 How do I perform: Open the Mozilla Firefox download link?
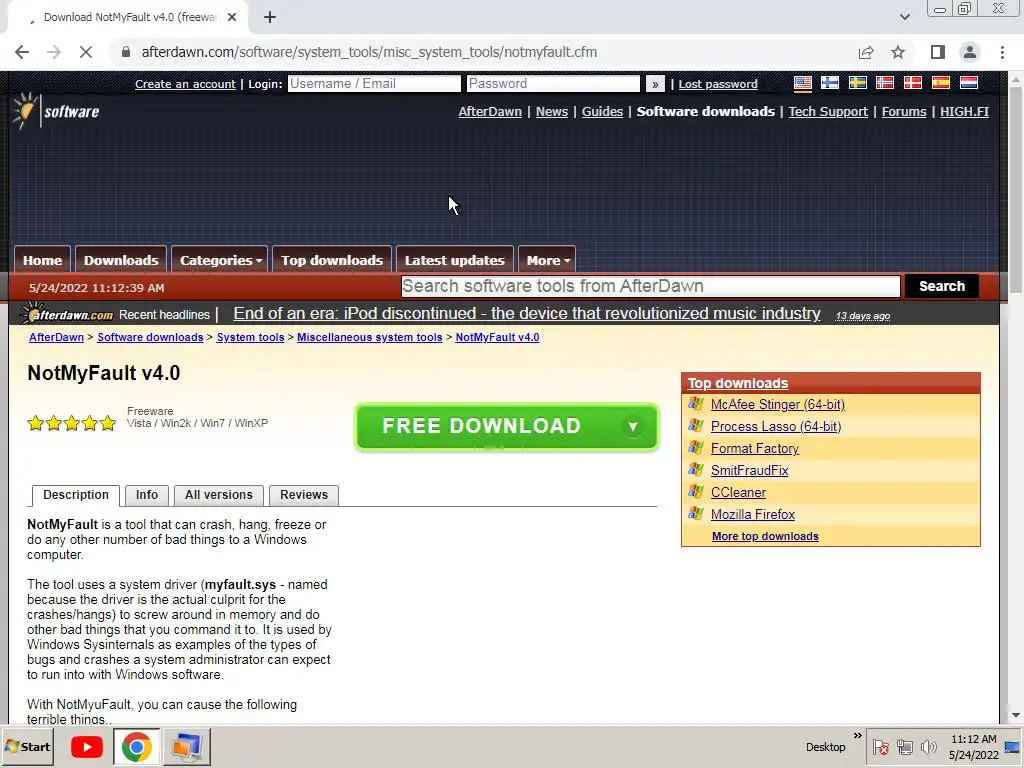pos(753,514)
